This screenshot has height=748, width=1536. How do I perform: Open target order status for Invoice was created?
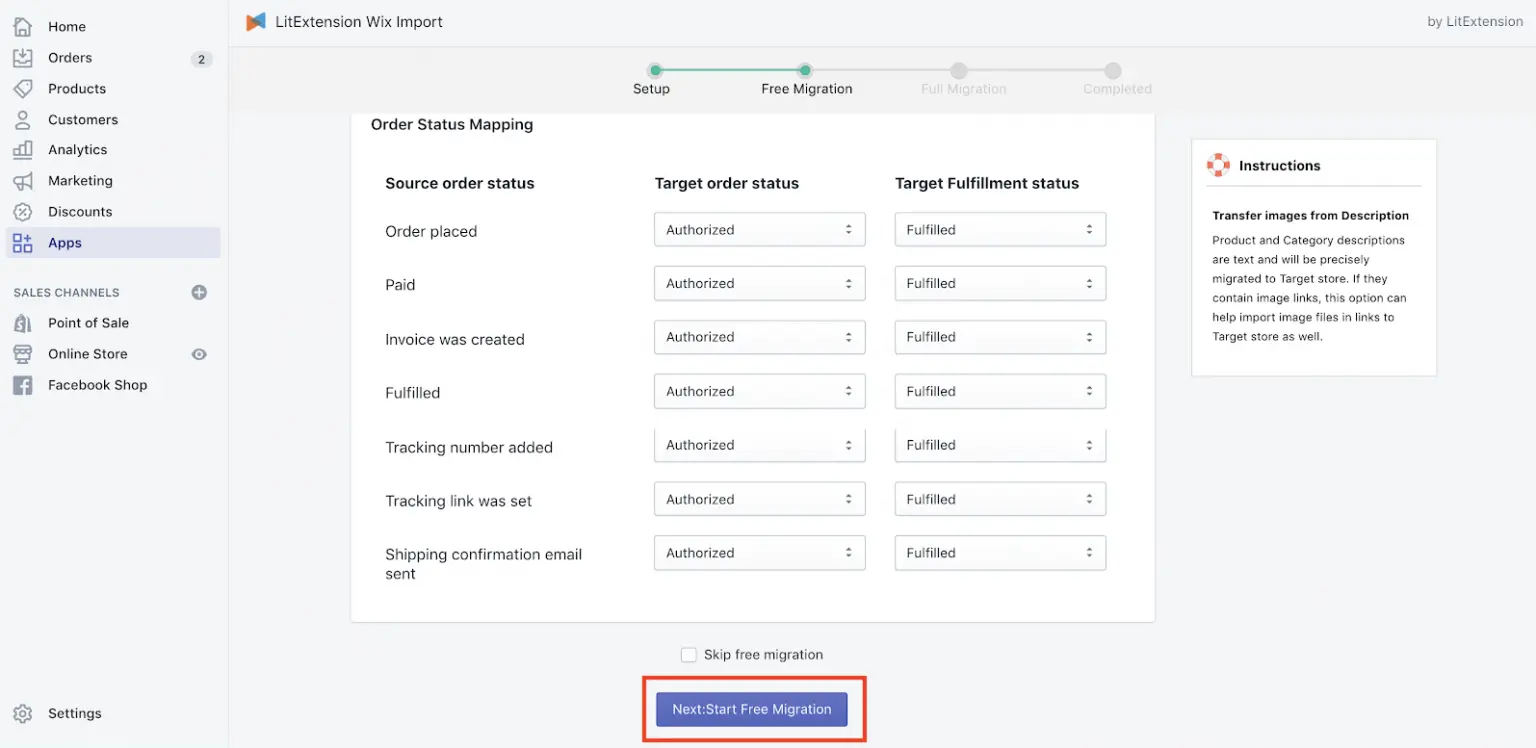click(760, 337)
